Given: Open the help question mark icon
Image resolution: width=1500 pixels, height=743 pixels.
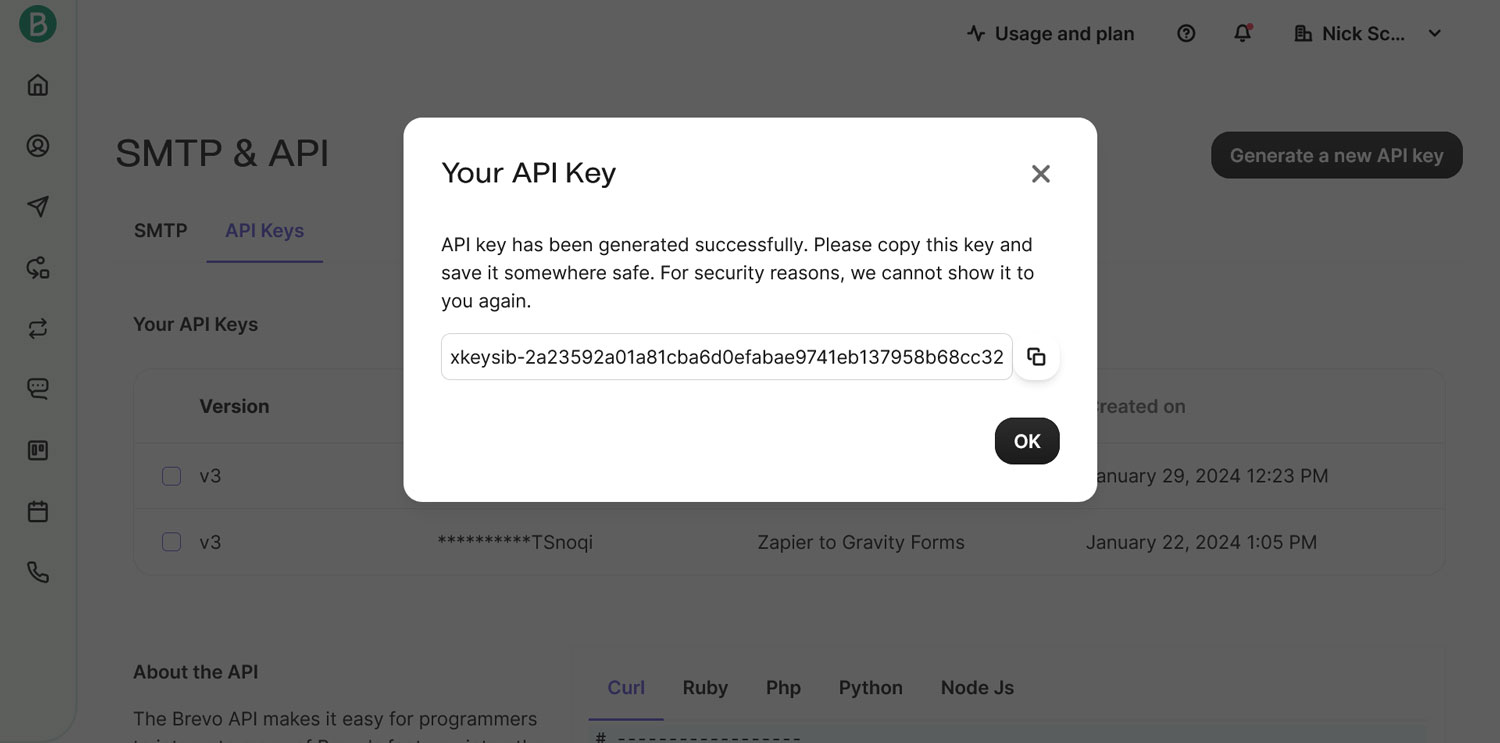Looking at the screenshot, I should (1186, 33).
